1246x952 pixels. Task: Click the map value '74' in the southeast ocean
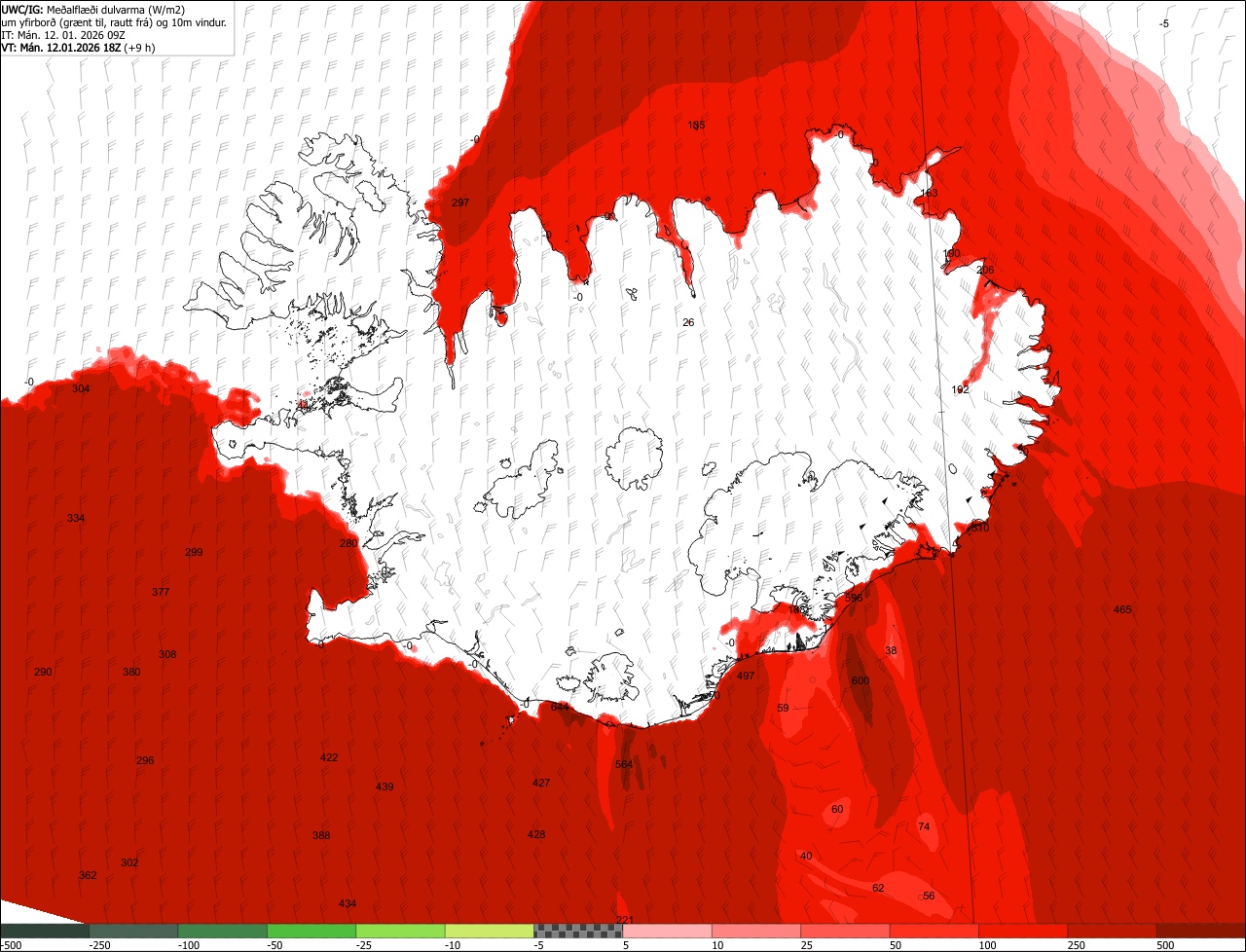(924, 826)
